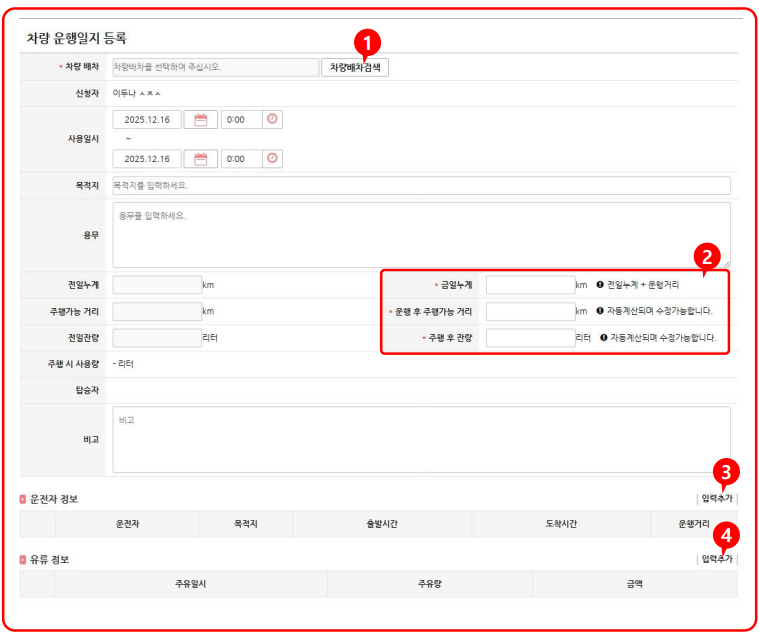Click the 차량배차검색 button
The height and width of the screenshot is (633, 759).
coord(355,68)
